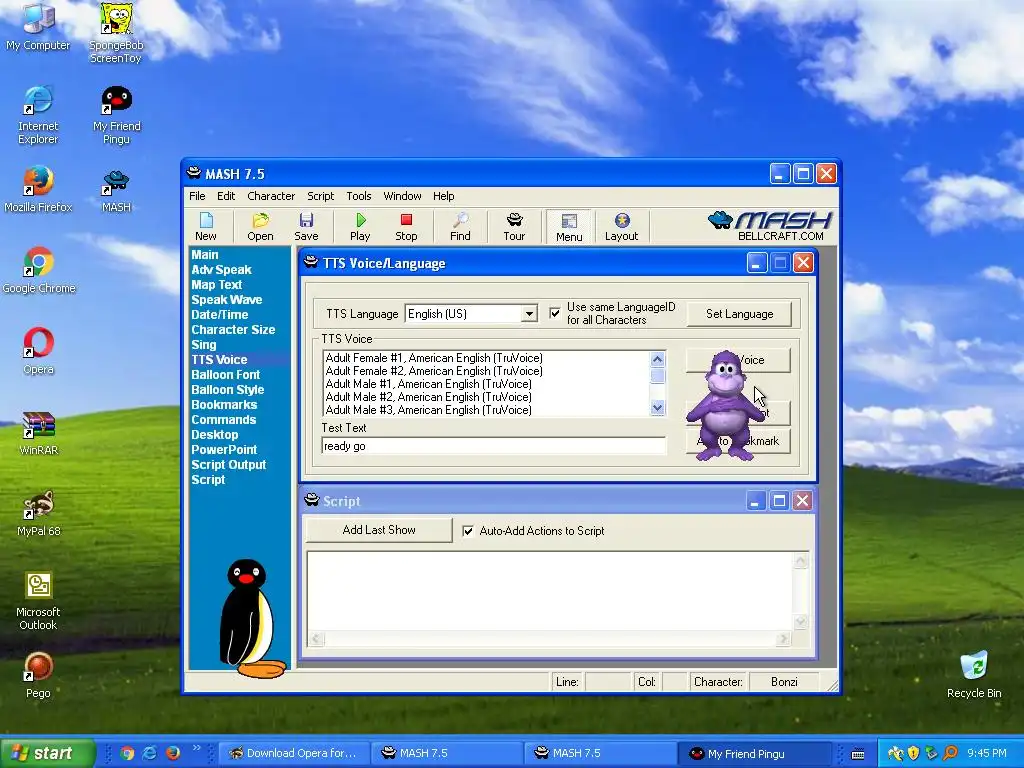This screenshot has width=1024, height=768.
Task: Select the MASH desktop shortcut
Action: click(116, 189)
